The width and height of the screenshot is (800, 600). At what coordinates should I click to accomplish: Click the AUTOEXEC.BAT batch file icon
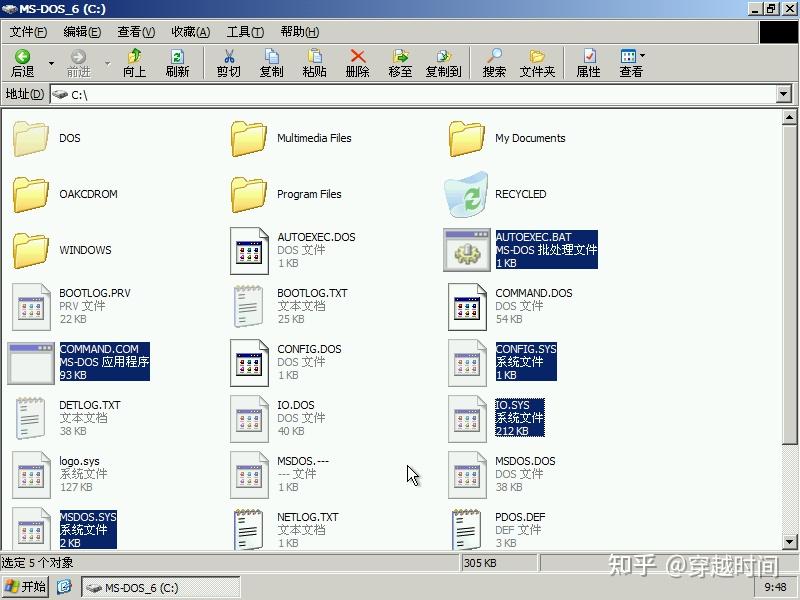point(467,250)
